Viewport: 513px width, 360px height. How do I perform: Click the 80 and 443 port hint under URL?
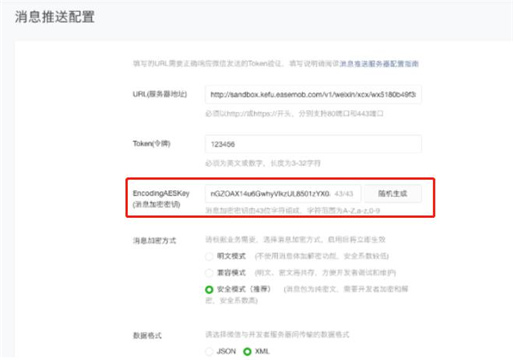(x=294, y=114)
